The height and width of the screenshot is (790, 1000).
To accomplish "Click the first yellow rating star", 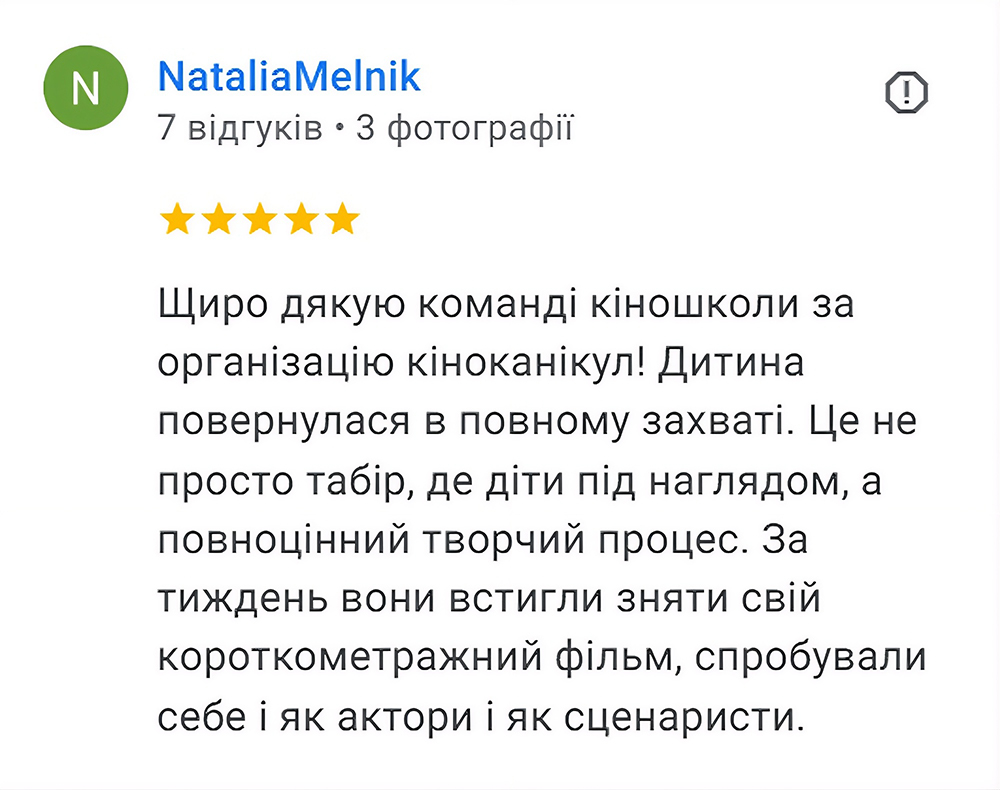I will [x=176, y=219].
